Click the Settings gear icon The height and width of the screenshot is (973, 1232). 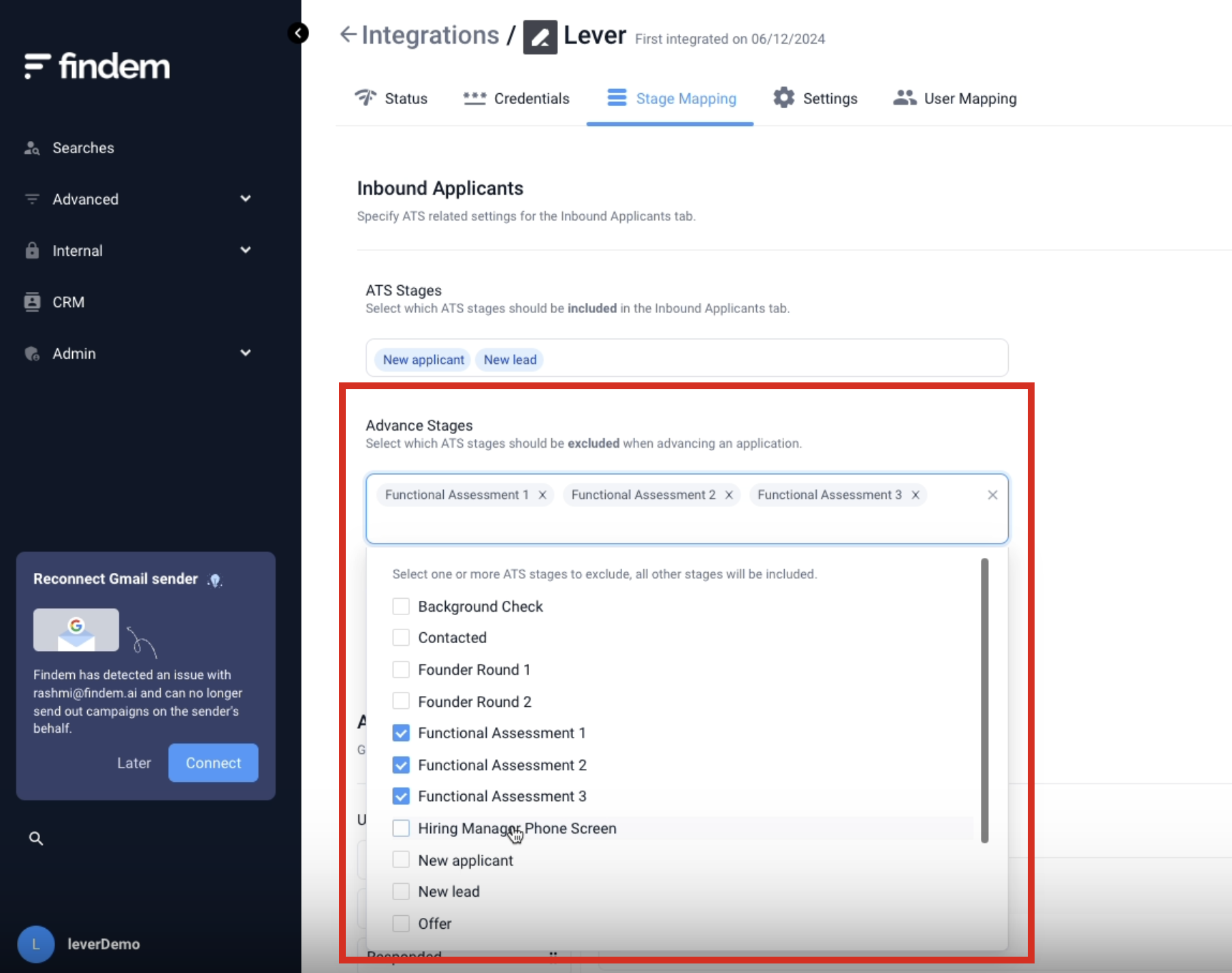(x=783, y=97)
